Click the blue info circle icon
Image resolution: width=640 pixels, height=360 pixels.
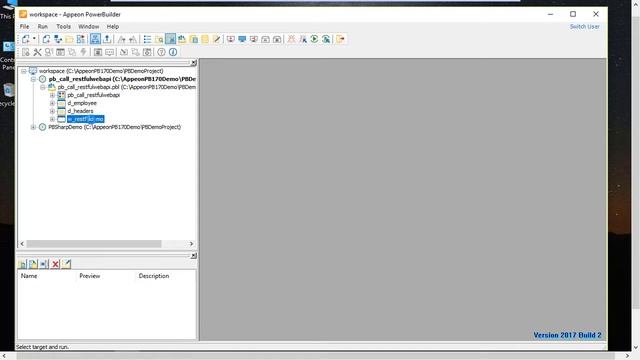pos(173,52)
